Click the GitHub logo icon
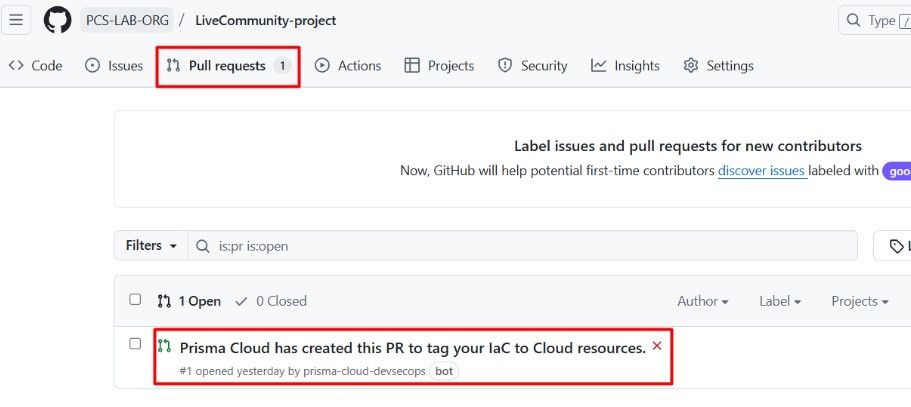Screen dimensions: 911x407 (58, 20)
